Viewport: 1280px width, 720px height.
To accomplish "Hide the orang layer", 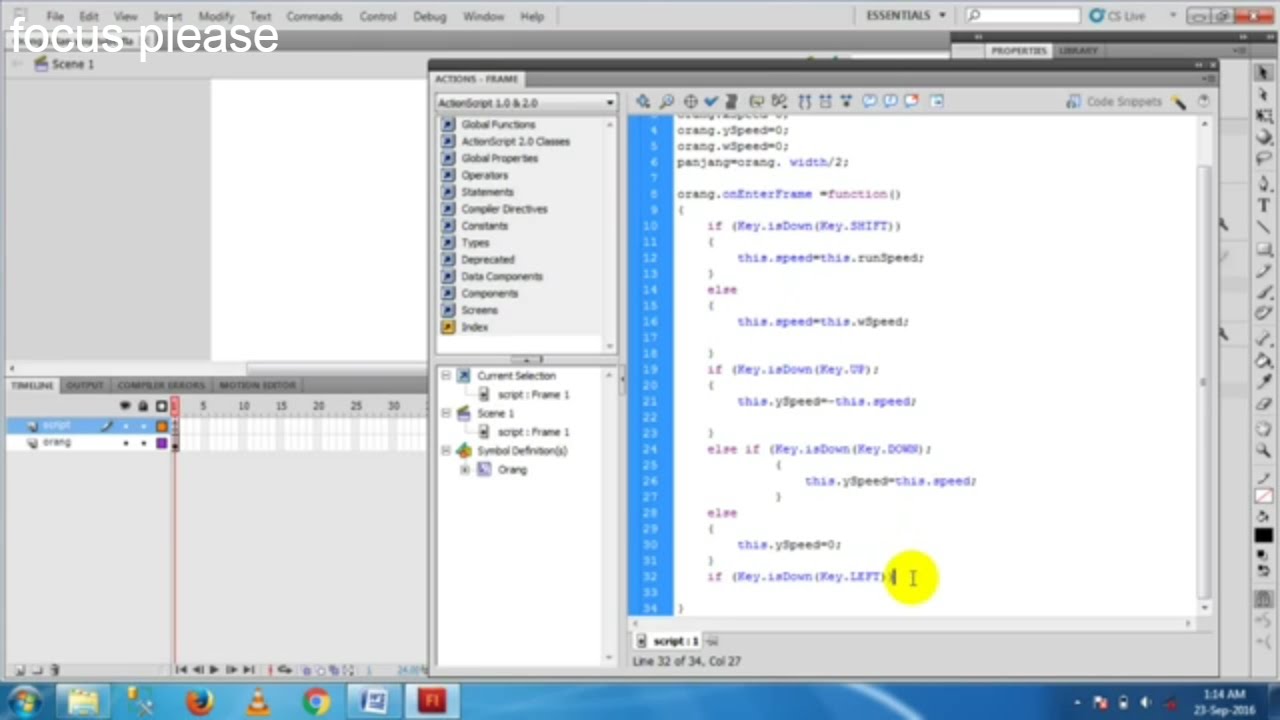I will tap(125, 443).
